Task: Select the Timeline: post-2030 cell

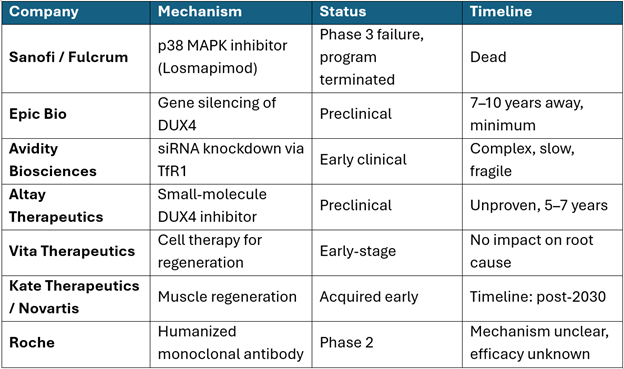Action: click(x=543, y=298)
